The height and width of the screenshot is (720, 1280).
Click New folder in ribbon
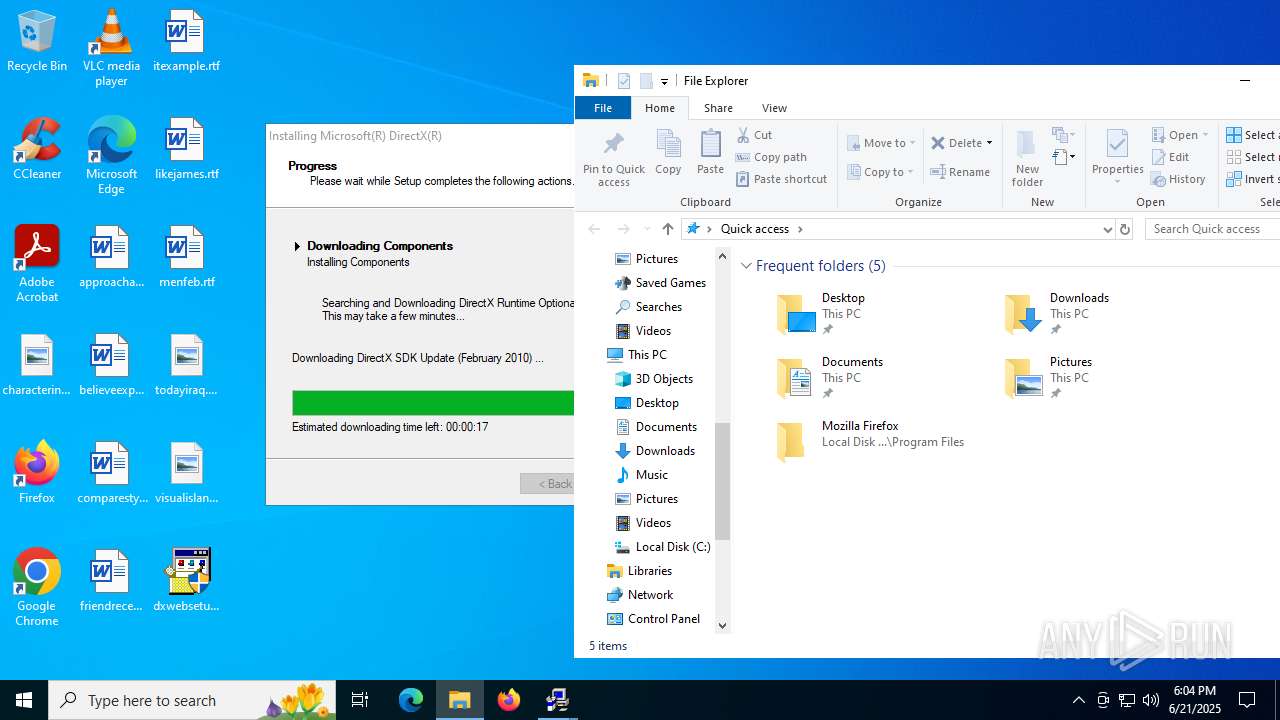pos(1027,159)
